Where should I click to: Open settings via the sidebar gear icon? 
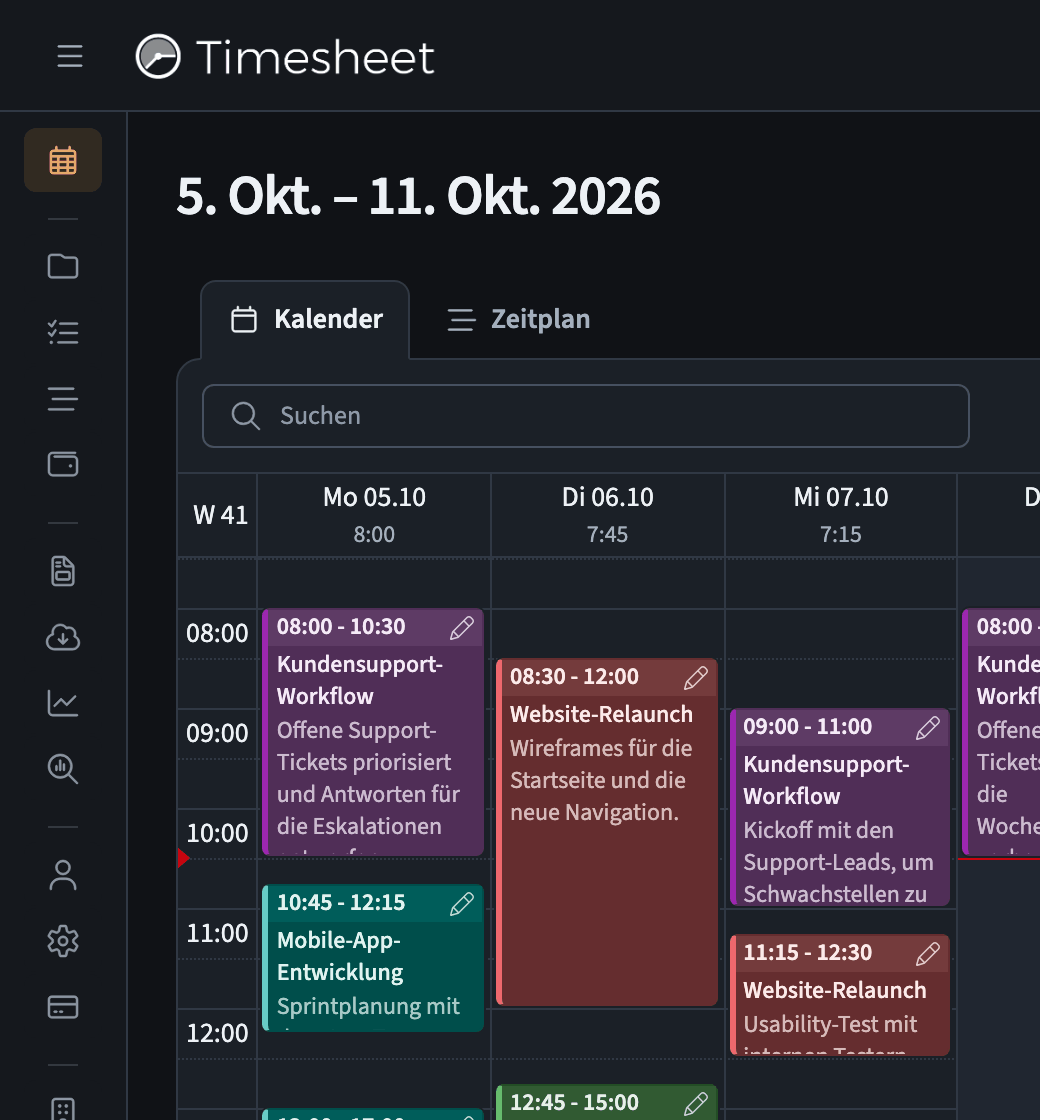pyautogui.click(x=63, y=941)
